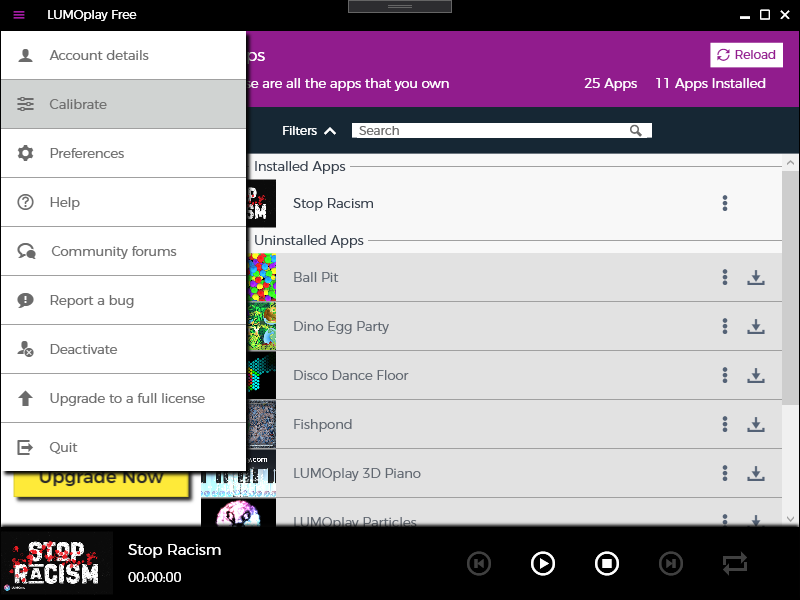Visit Community forums
The height and width of the screenshot is (600, 800).
pyautogui.click(x=123, y=251)
